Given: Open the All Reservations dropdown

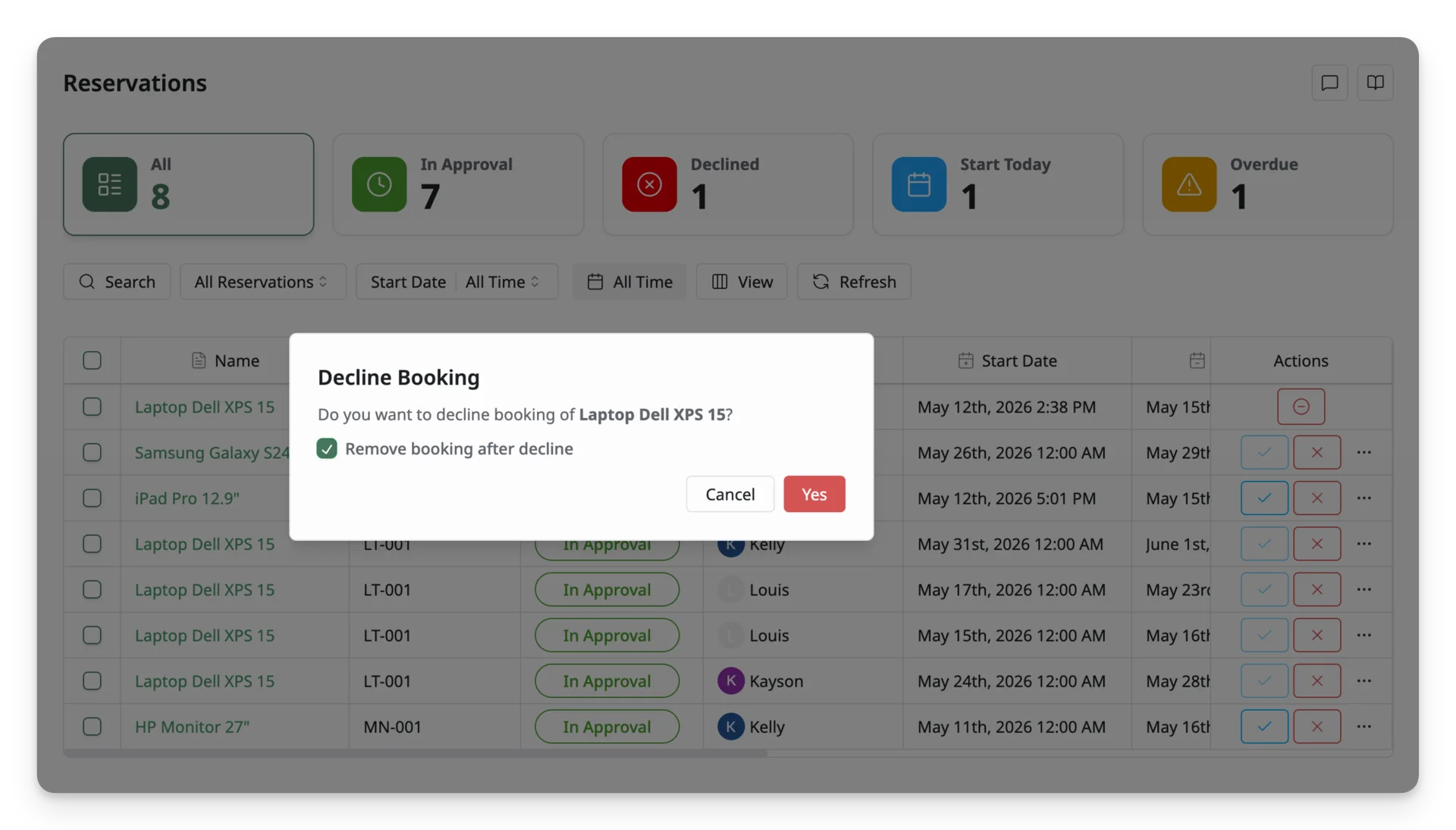Looking at the screenshot, I should point(262,281).
